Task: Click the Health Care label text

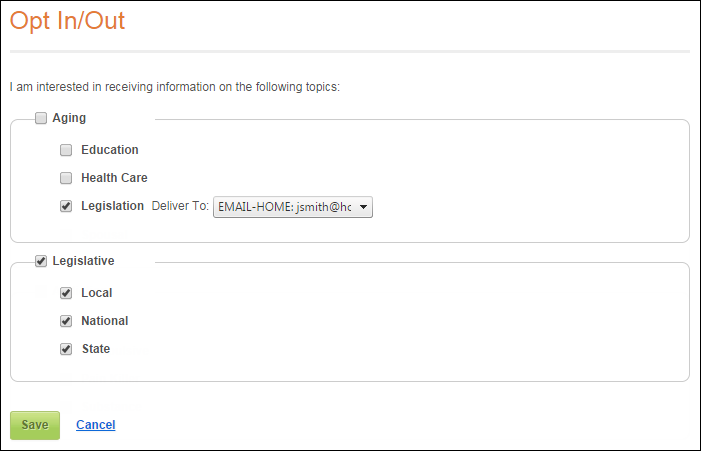Action: [114, 178]
